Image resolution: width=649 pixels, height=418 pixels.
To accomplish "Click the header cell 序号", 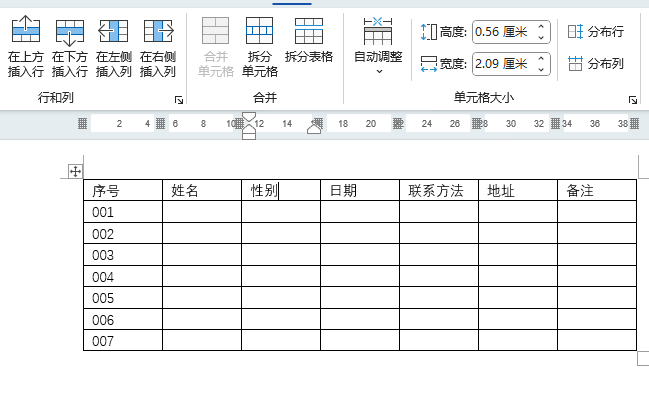I will (123, 190).
